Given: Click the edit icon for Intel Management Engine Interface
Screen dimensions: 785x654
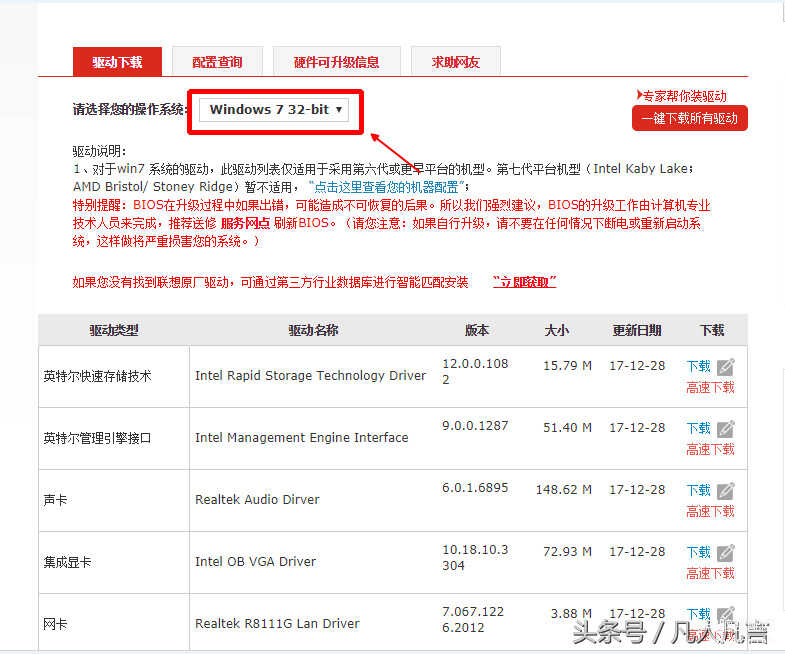Looking at the screenshot, I should tap(725, 429).
